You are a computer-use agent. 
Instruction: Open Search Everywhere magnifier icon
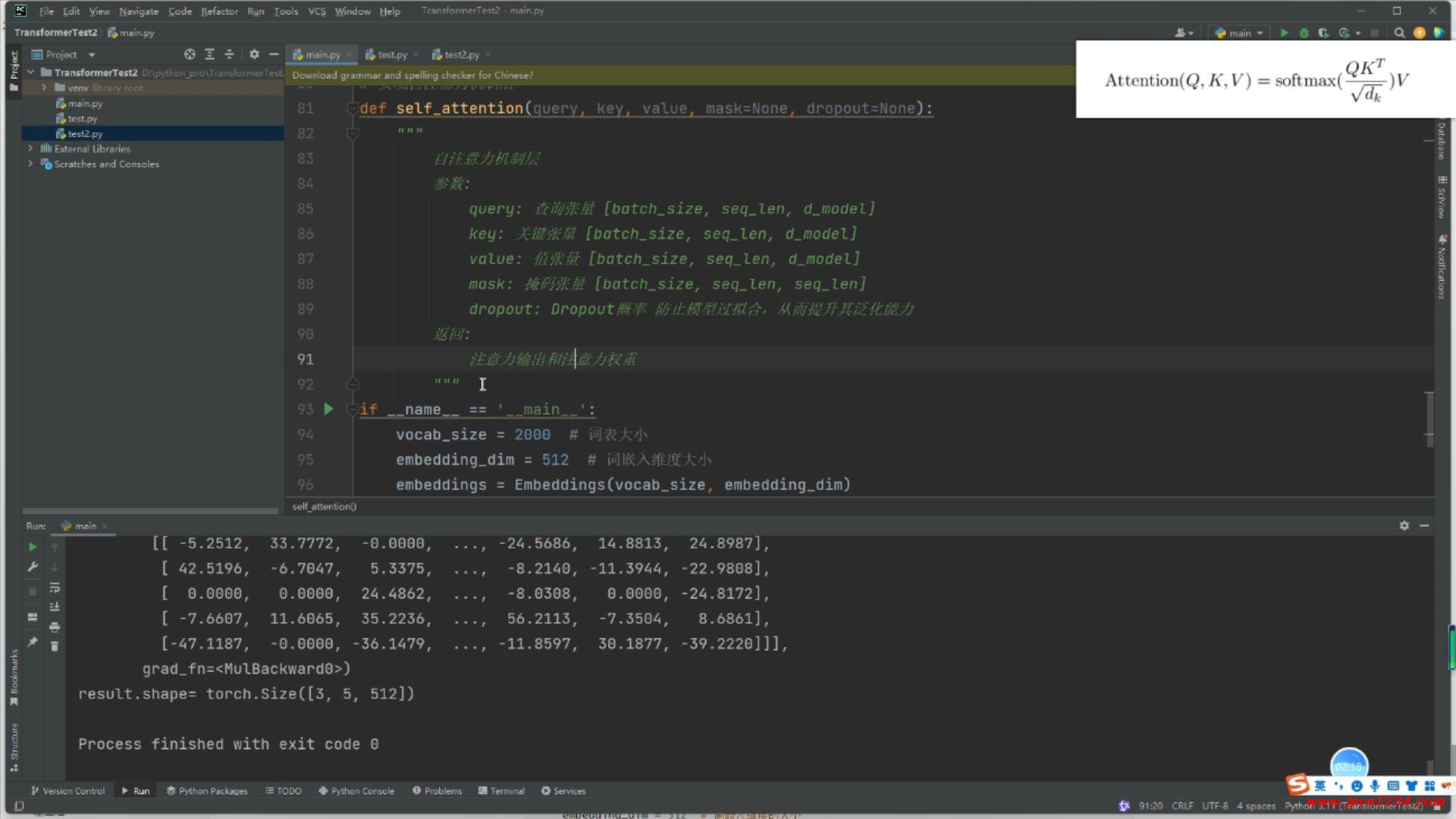[x=1399, y=33]
